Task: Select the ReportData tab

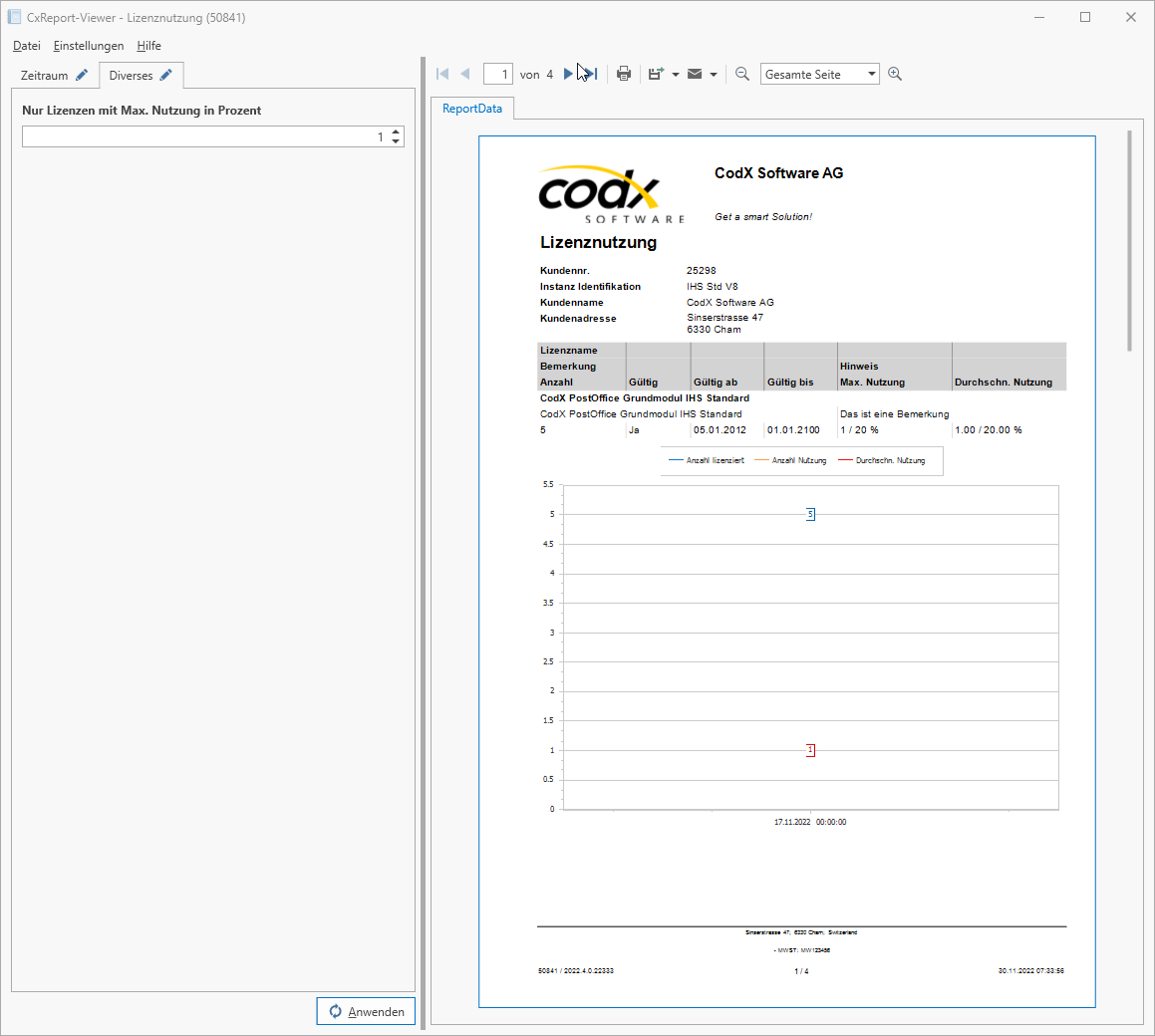Action: (x=472, y=109)
